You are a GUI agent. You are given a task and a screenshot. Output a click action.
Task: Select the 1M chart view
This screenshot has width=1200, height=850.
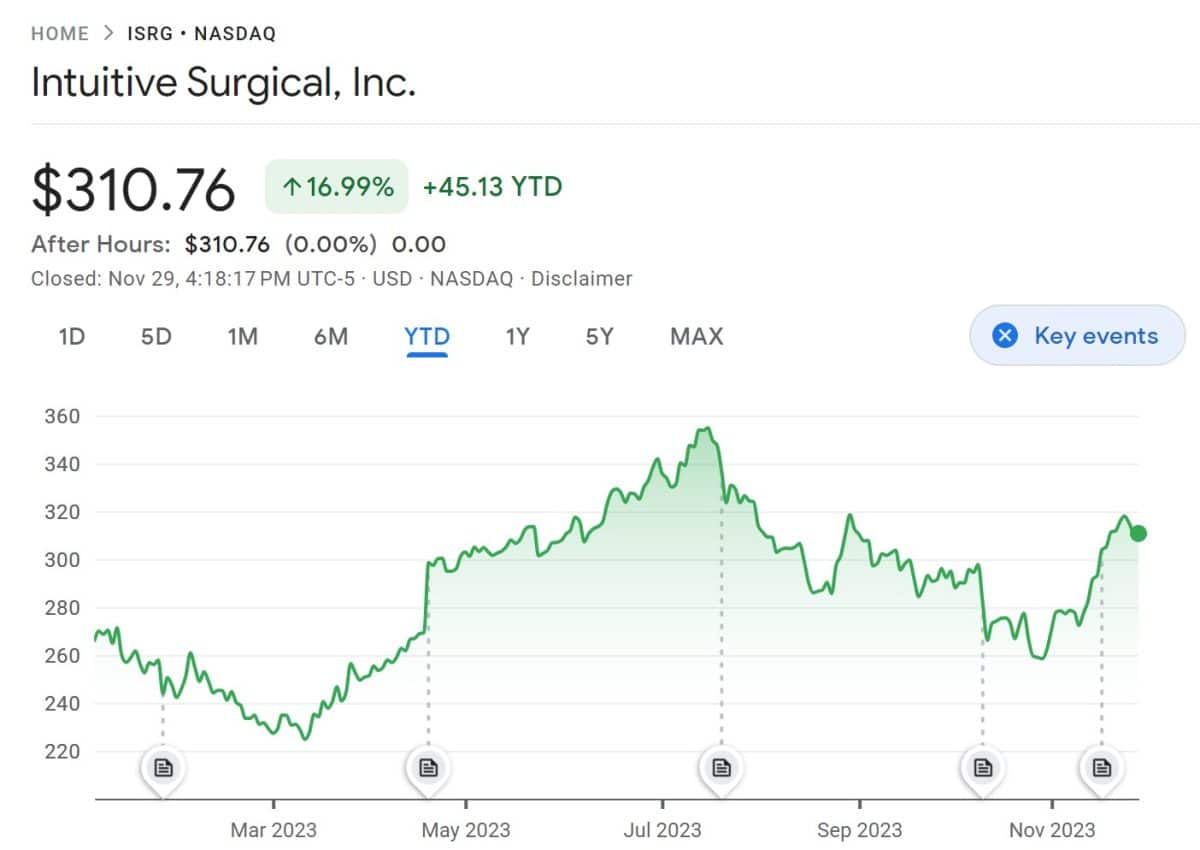click(x=242, y=337)
